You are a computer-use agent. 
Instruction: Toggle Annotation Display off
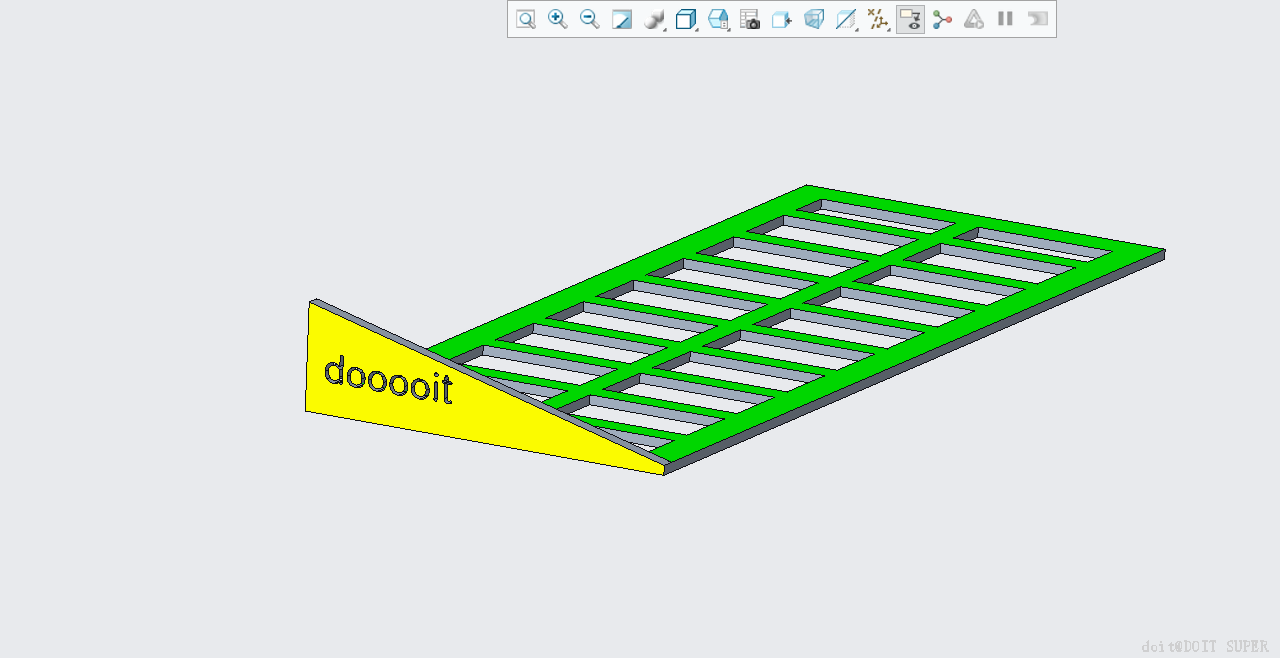click(x=910, y=19)
